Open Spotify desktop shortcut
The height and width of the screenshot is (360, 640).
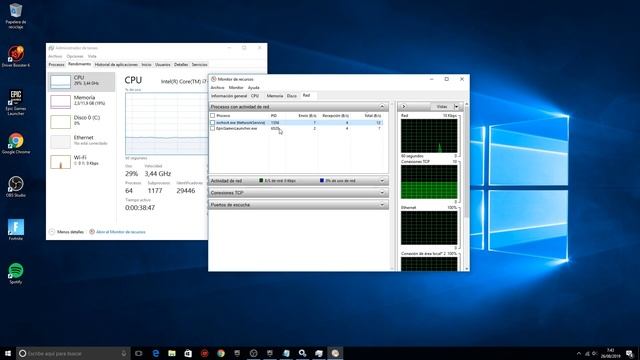(x=16, y=273)
